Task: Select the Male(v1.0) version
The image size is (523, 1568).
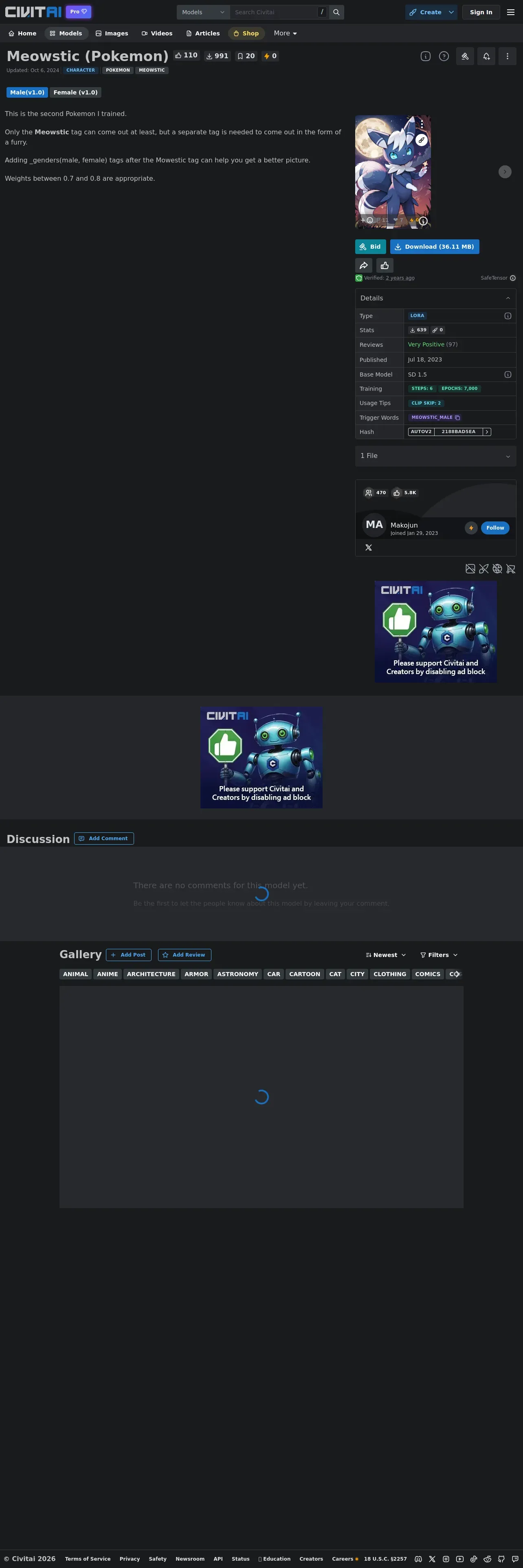Action: 27,92
